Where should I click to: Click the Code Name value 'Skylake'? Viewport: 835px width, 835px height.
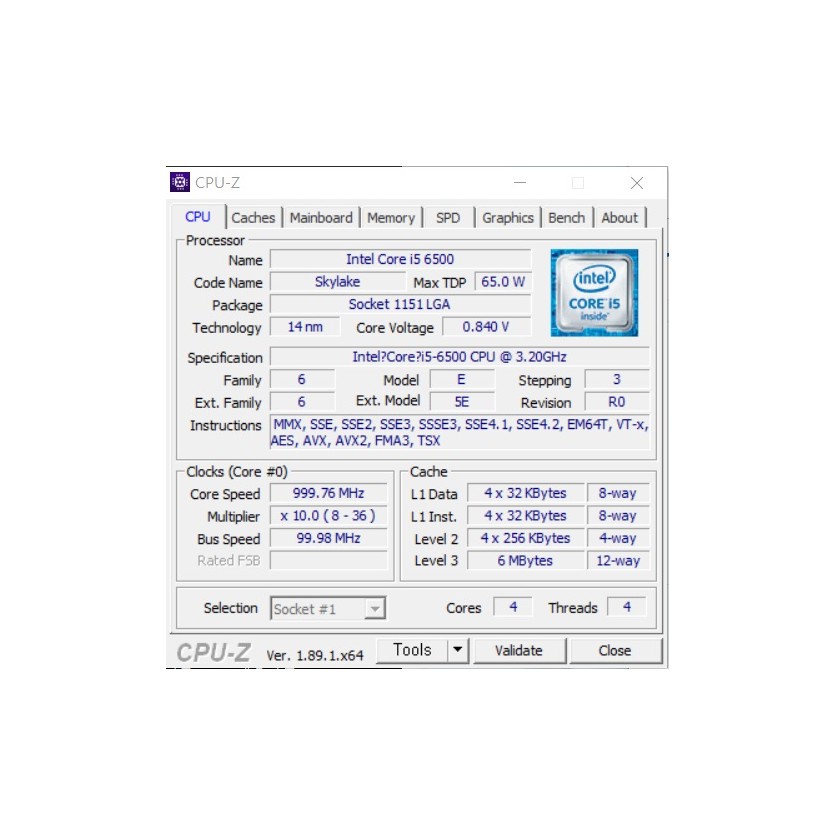(338, 282)
